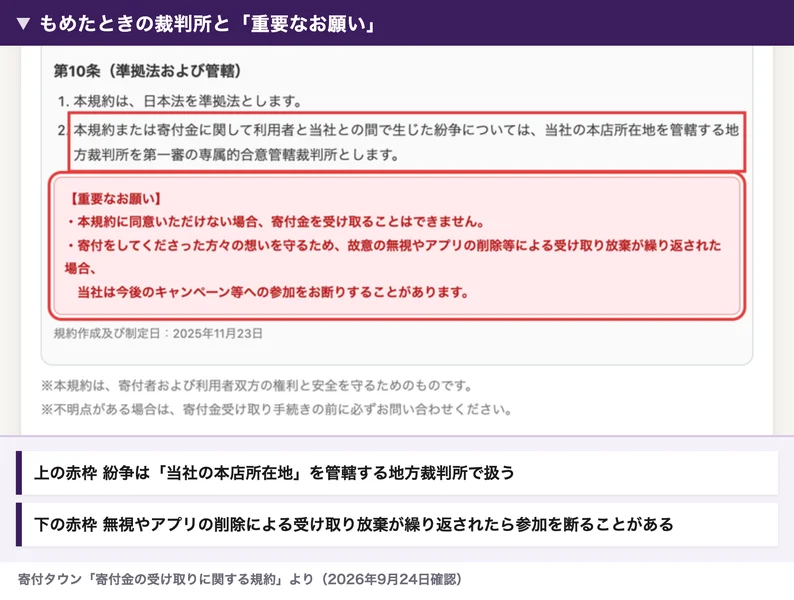
Task: Select the heading 第10条(準拠法および管轄)
Action: [x=147, y=71]
